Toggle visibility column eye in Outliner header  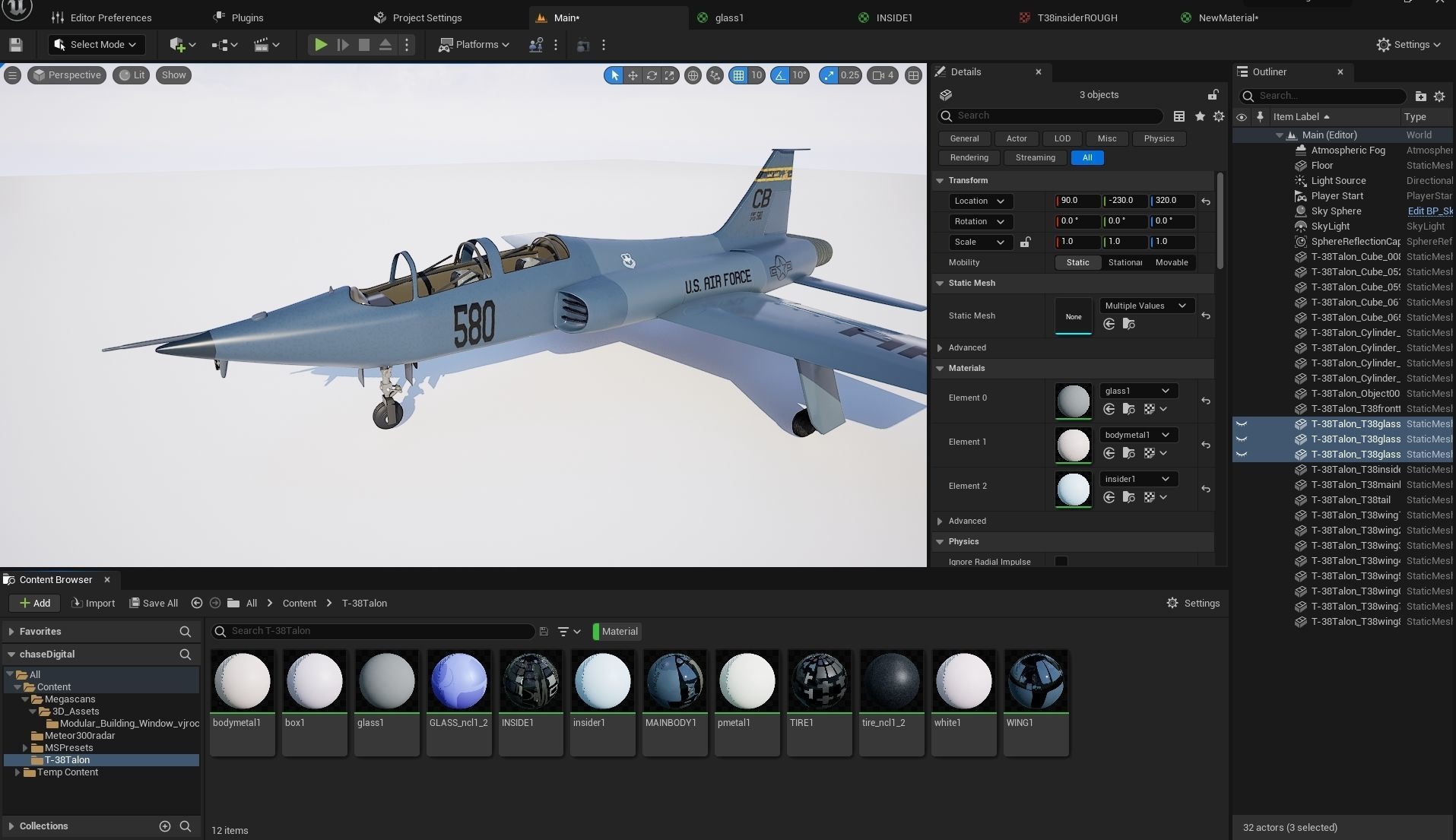(x=1242, y=117)
